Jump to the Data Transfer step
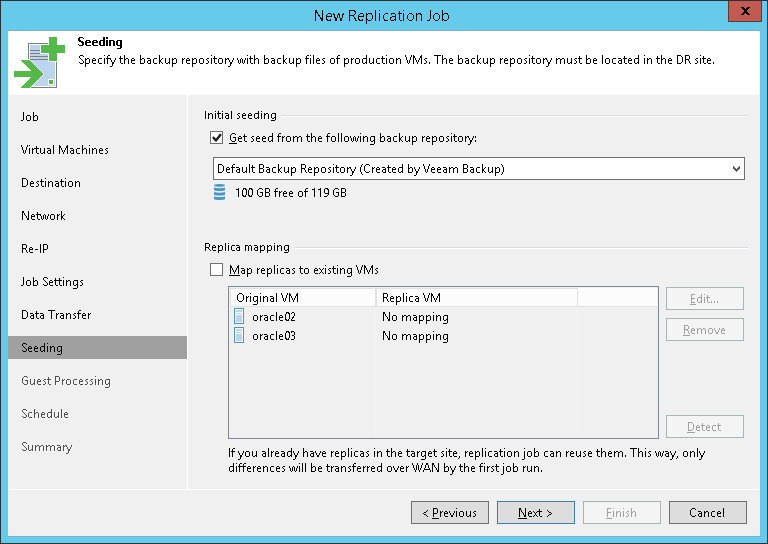 [56, 315]
